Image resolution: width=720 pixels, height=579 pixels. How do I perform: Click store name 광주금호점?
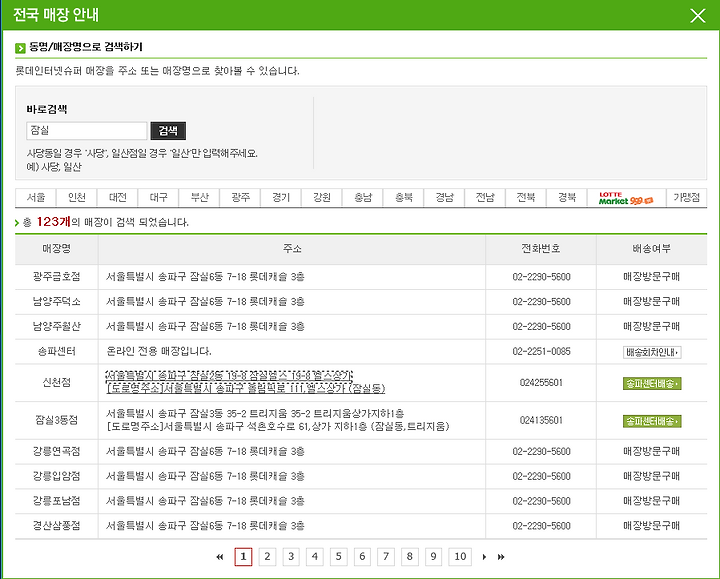click(x=56, y=277)
